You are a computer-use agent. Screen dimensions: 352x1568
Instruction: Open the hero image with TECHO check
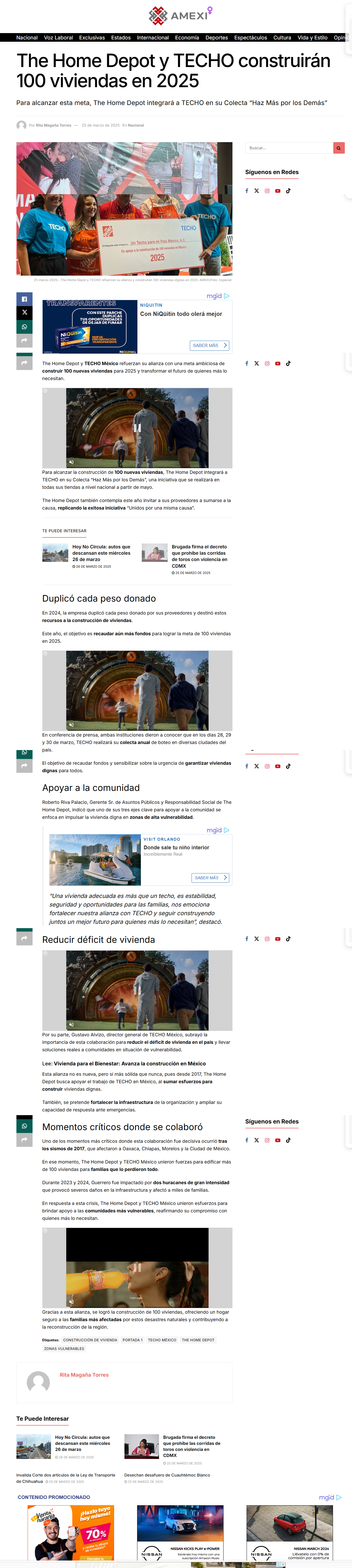click(x=124, y=209)
